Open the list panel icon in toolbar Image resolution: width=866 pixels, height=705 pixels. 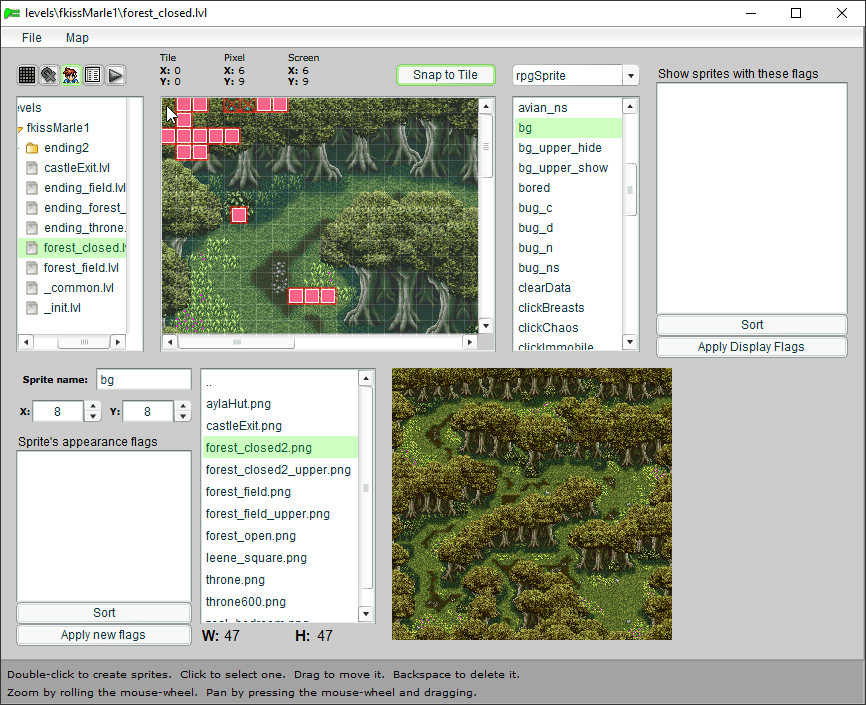coord(93,75)
